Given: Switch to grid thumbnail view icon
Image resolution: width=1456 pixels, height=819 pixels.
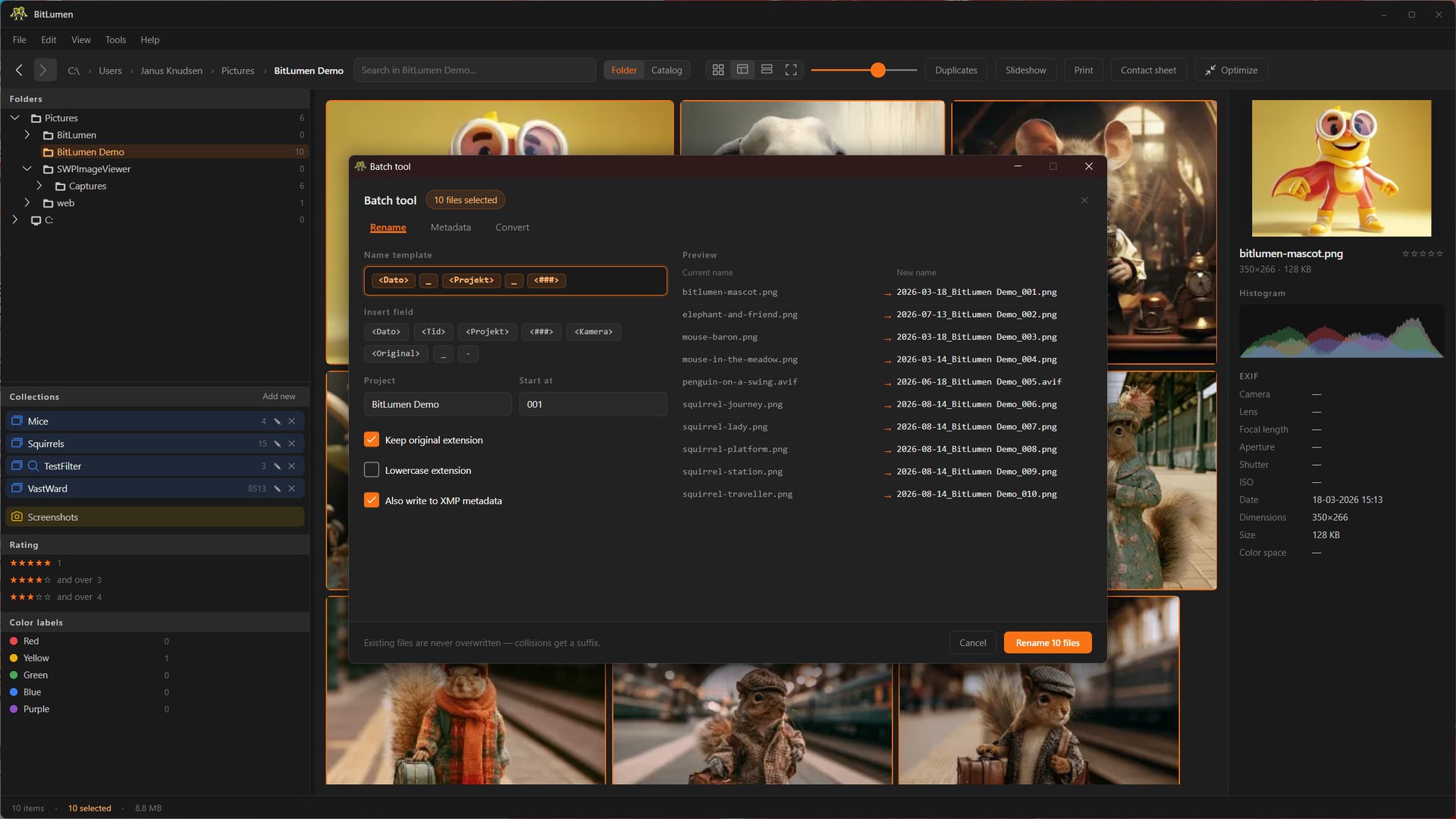Looking at the screenshot, I should pos(717,70).
